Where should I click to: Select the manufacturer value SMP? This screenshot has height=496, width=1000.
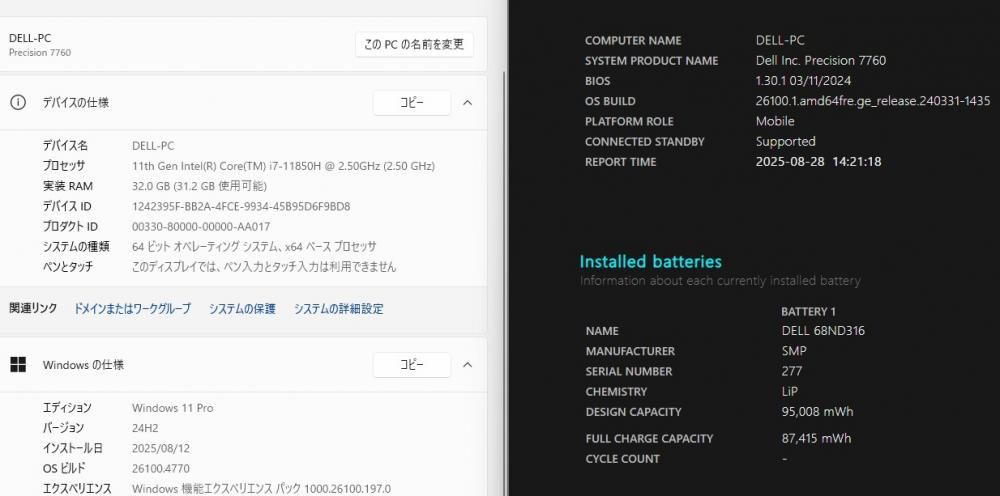(794, 351)
